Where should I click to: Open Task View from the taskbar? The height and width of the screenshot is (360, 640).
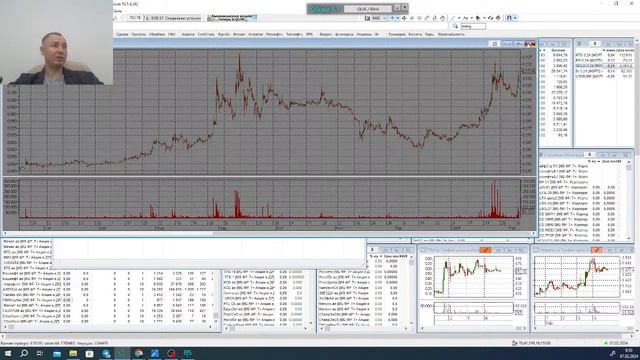tap(40, 353)
